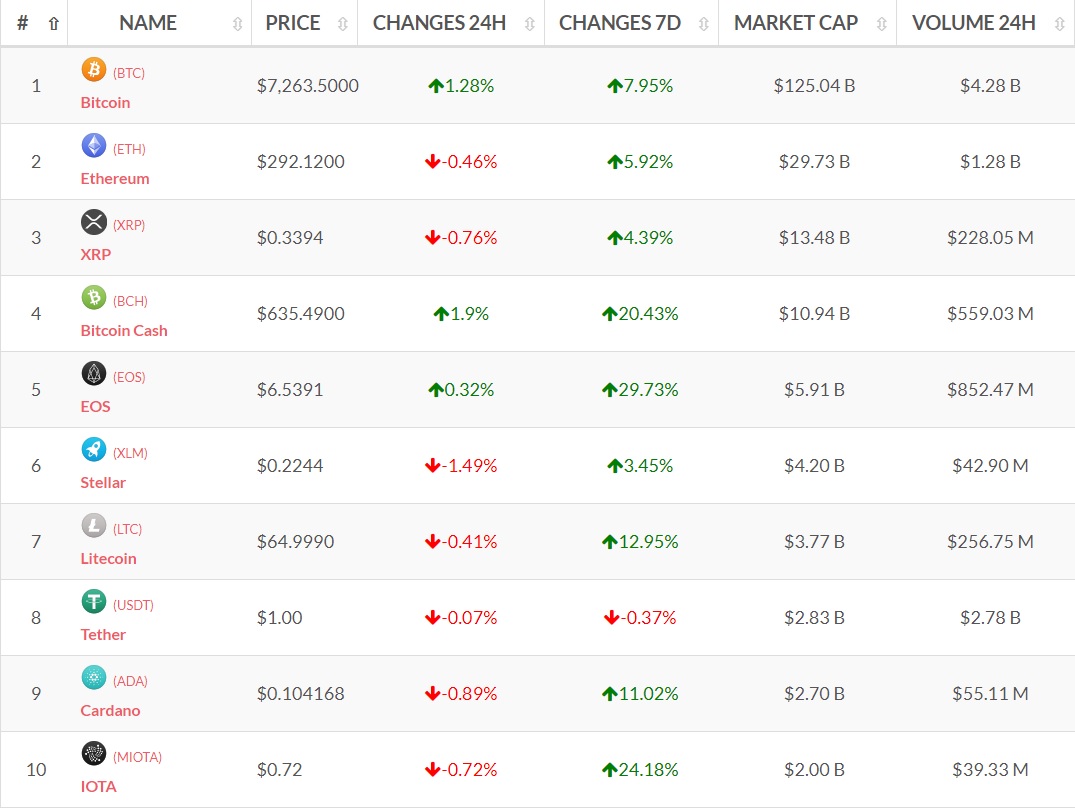Click EOS volume $852.47 M
The width and height of the screenshot is (1075, 808).
point(991,390)
